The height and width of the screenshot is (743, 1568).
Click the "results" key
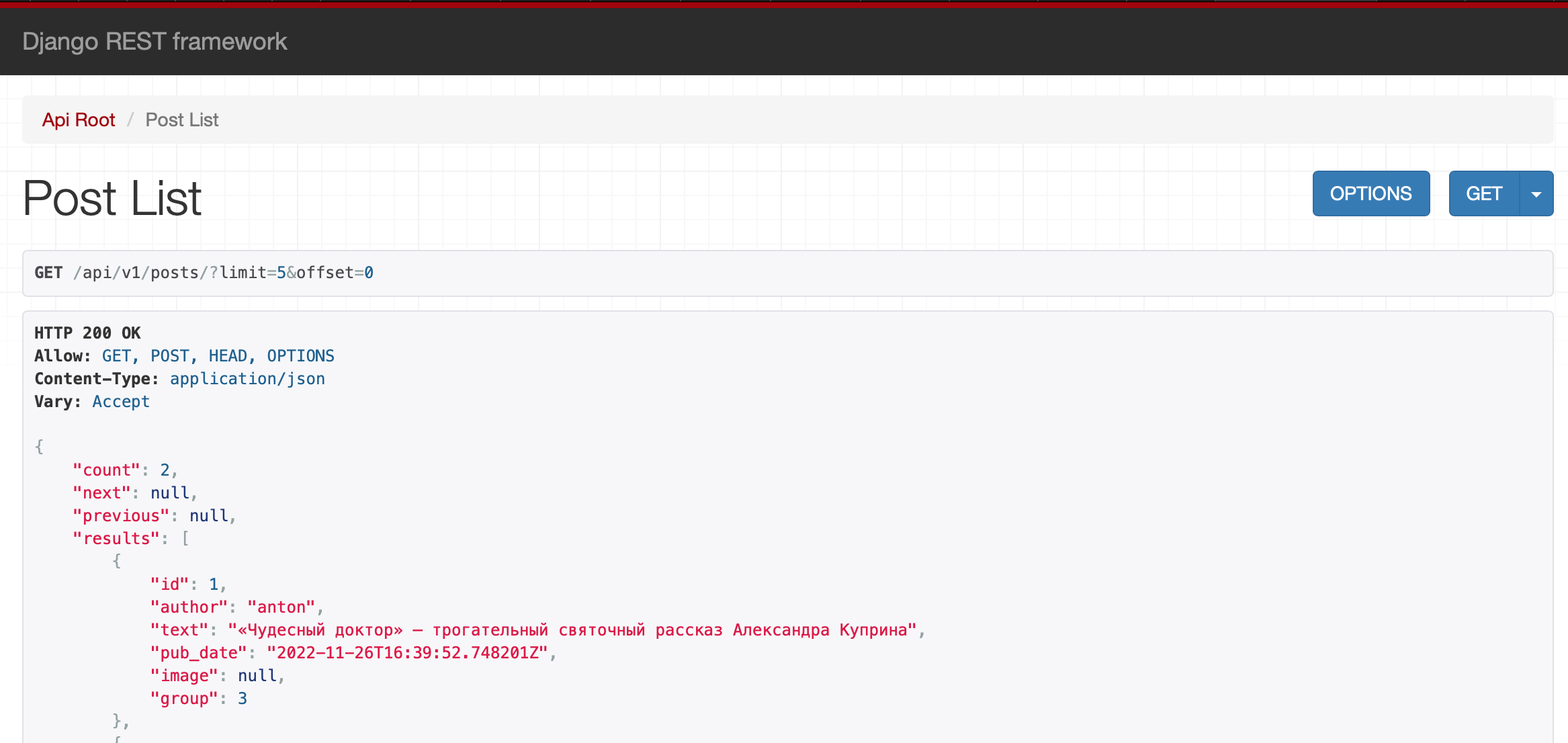coord(116,539)
